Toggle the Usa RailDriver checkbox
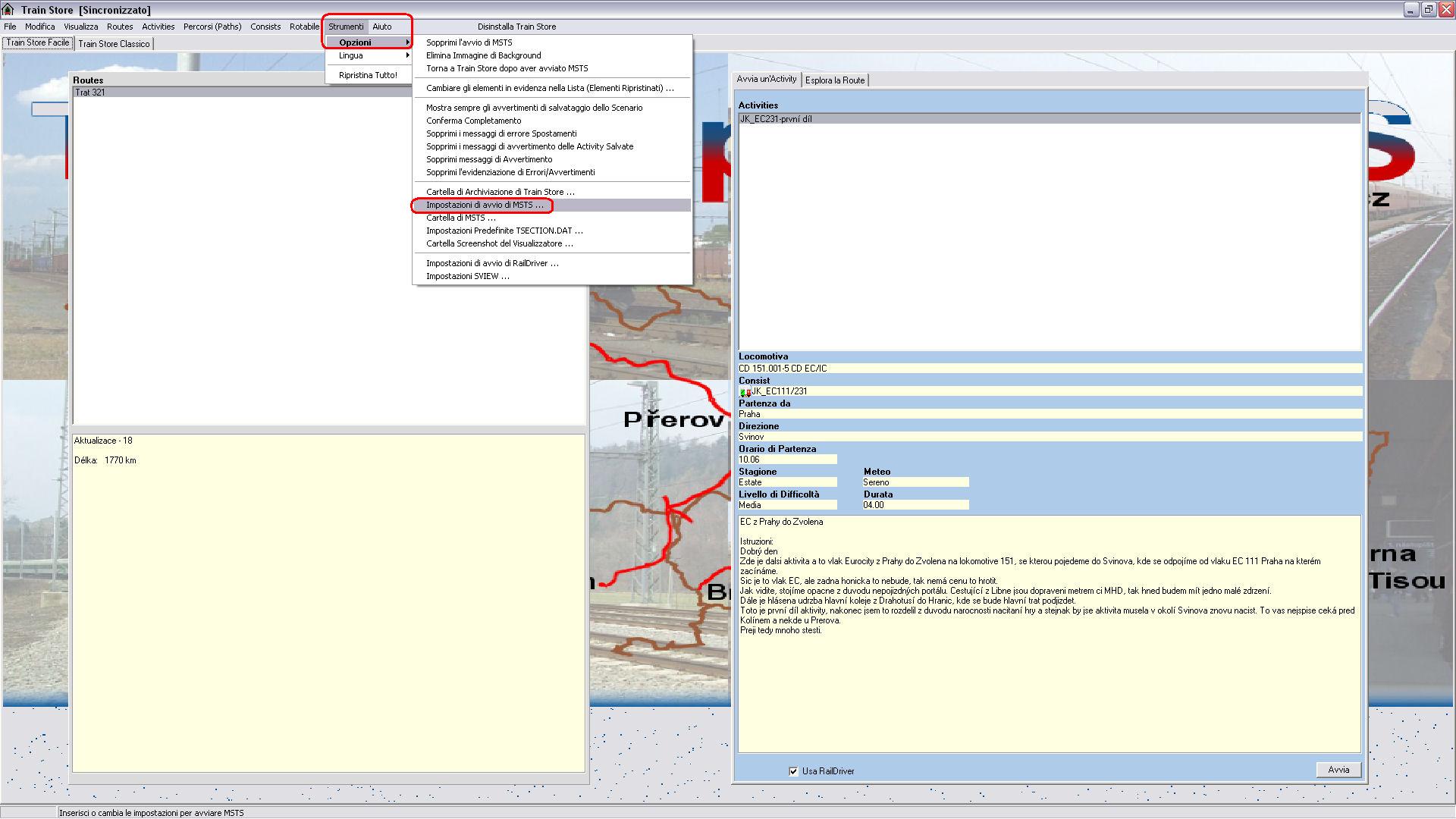Screen dimensions: 1456x819 [x=793, y=771]
